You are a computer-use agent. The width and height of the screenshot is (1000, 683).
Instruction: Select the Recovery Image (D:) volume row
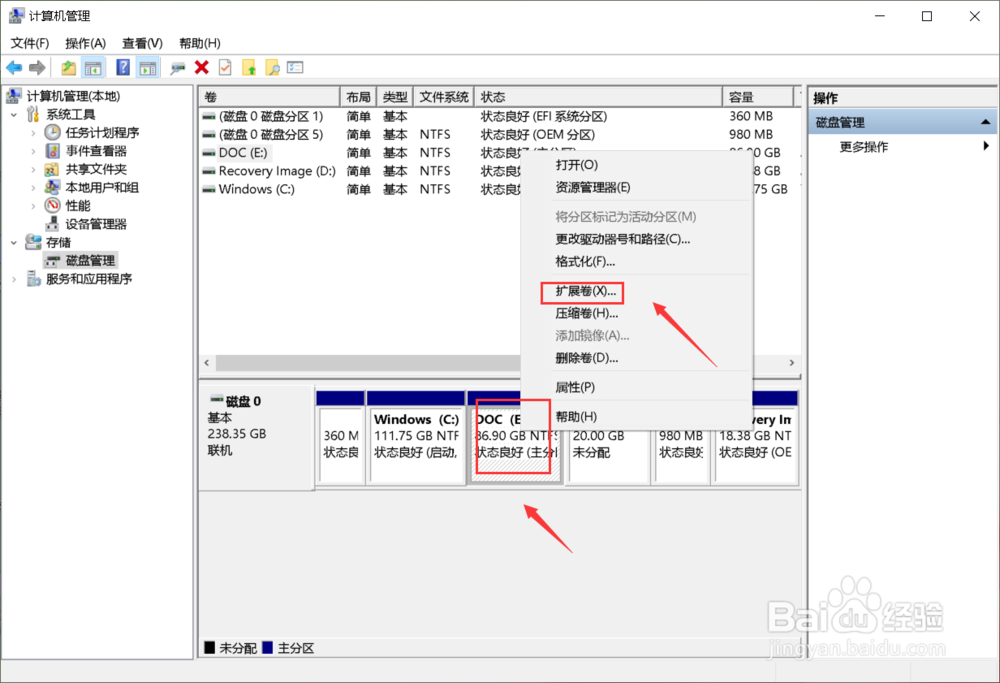coord(277,171)
